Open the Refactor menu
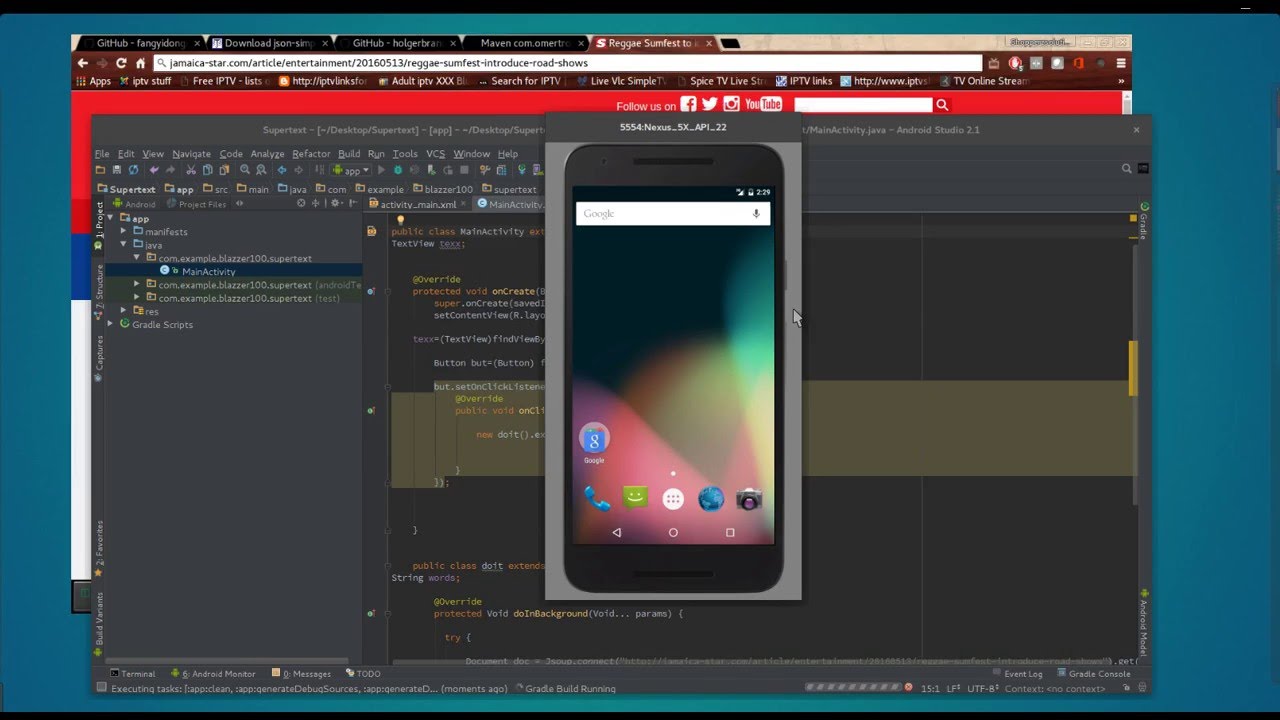1280x720 pixels. 311,154
